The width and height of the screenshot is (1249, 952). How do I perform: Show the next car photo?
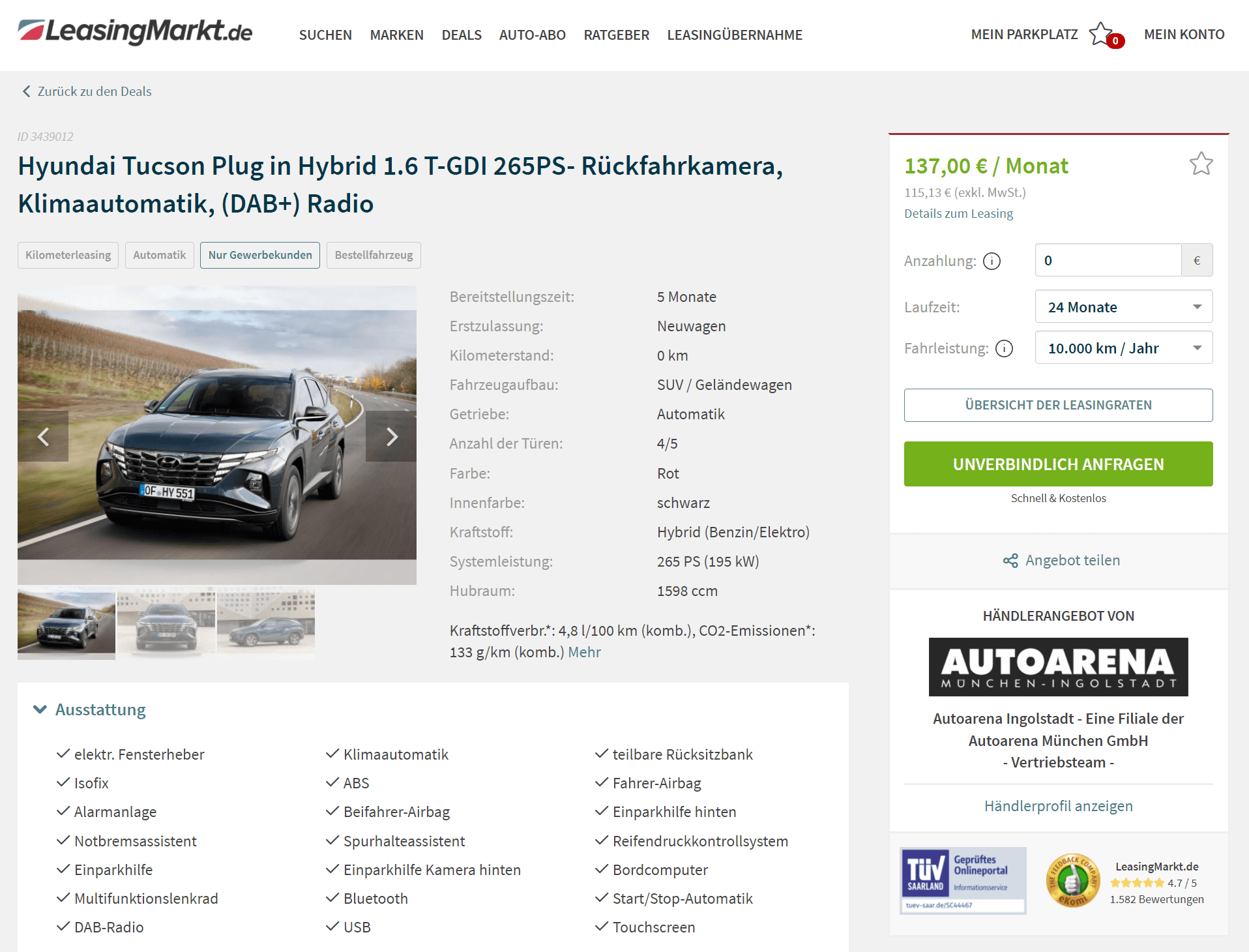tap(391, 436)
